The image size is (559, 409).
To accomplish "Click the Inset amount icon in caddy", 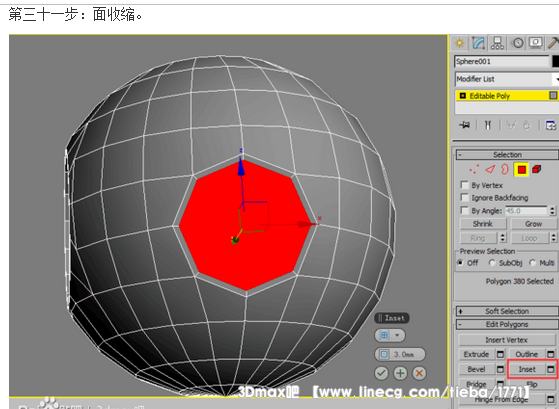I will click(x=384, y=354).
